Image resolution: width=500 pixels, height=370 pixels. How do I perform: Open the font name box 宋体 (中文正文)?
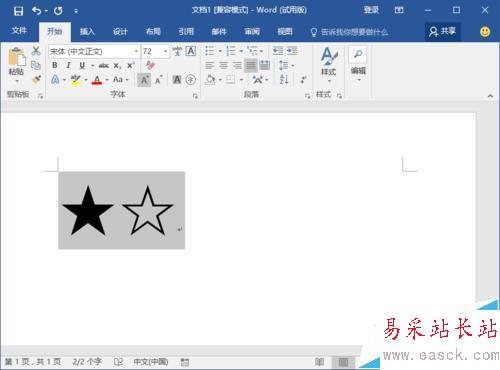pyautogui.click(x=93, y=51)
